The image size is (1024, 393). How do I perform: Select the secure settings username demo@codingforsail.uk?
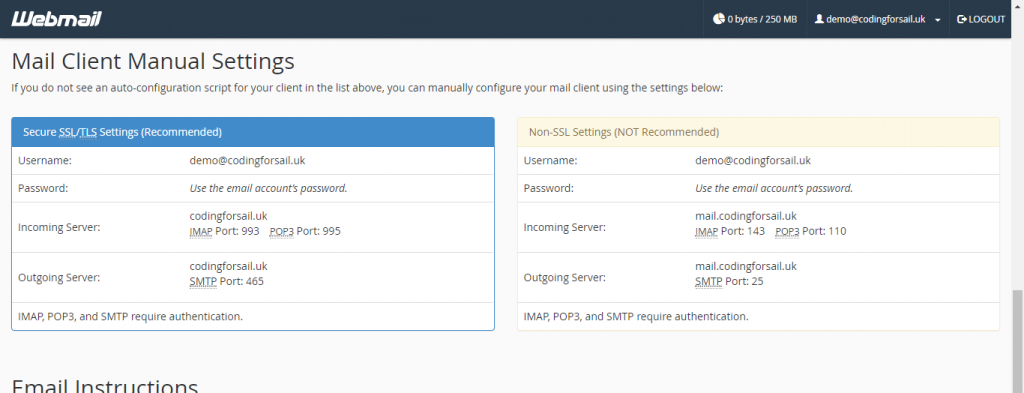[248, 160]
